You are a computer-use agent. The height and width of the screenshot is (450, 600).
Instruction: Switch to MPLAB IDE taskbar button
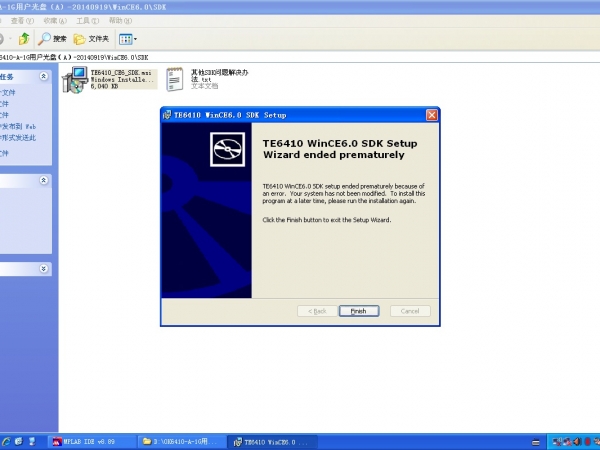pyautogui.click(x=90, y=441)
